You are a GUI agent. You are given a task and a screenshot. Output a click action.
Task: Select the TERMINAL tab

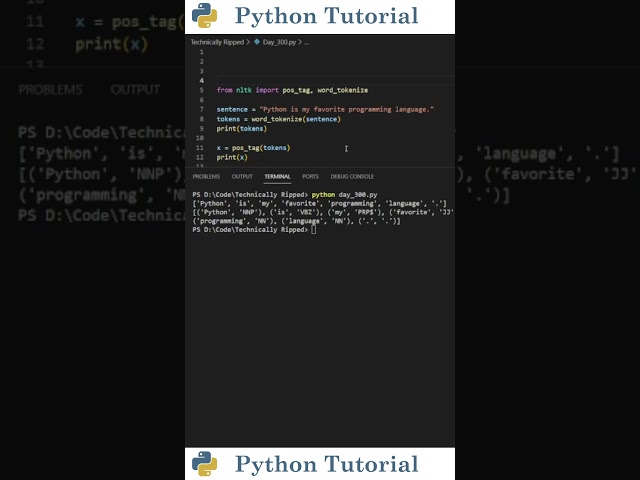tap(277, 176)
